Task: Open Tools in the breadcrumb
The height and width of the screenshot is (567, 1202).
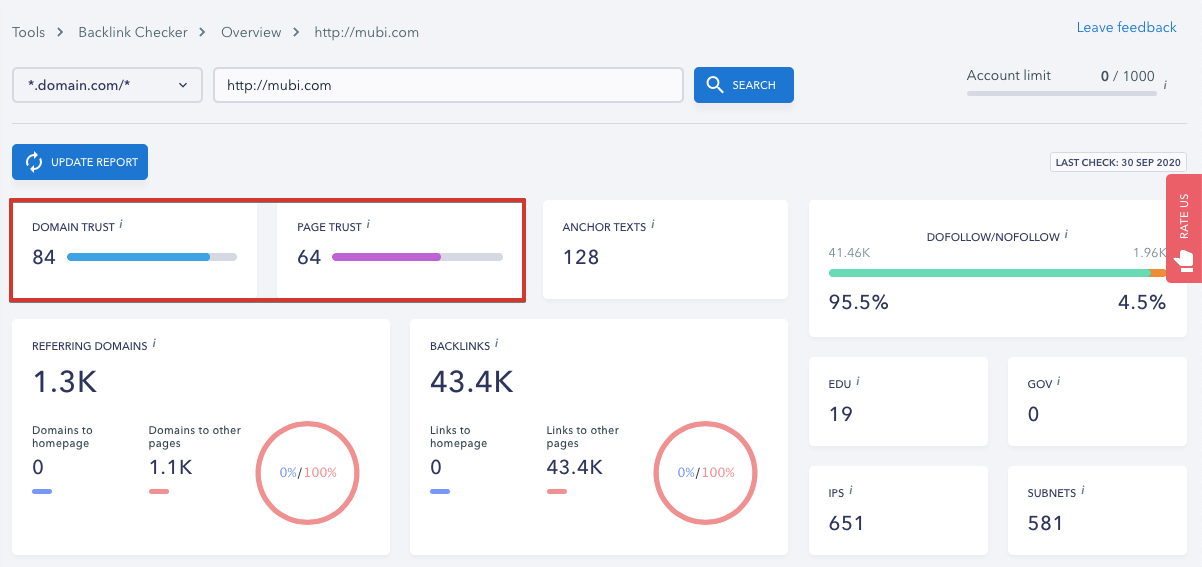Action: tap(28, 32)
